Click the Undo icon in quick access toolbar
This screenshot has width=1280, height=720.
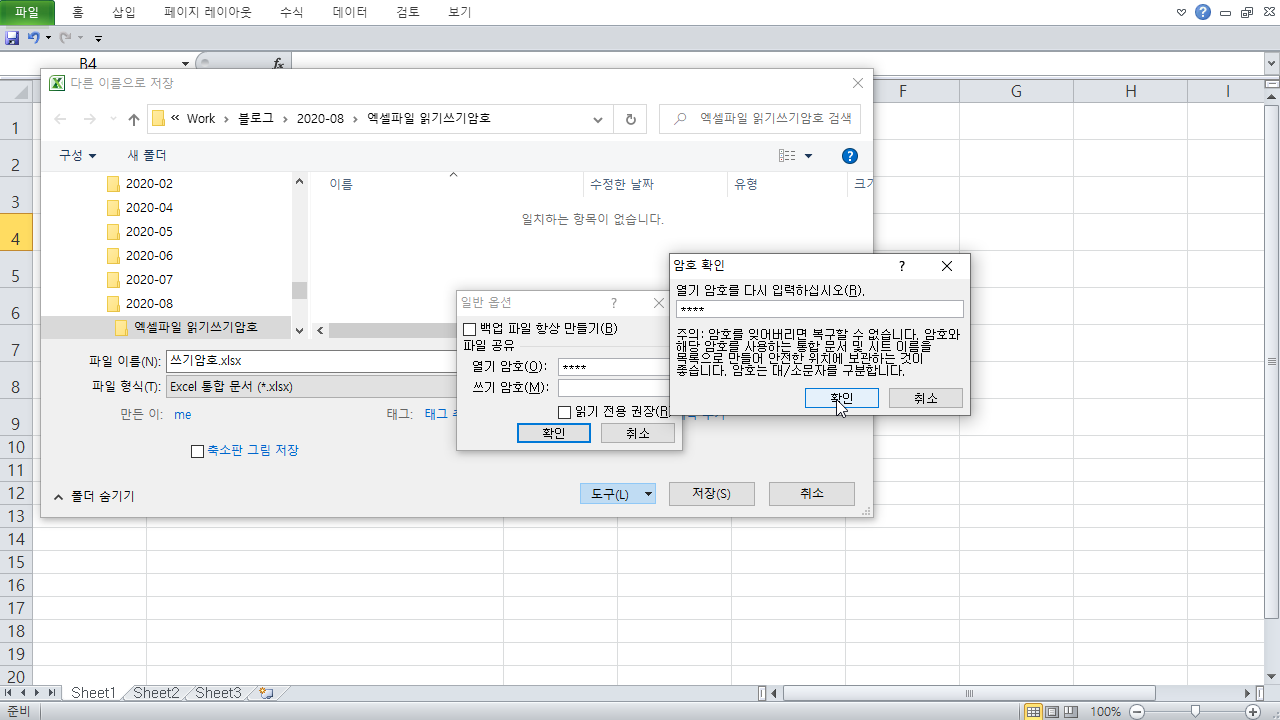click(x=33, y=38)
